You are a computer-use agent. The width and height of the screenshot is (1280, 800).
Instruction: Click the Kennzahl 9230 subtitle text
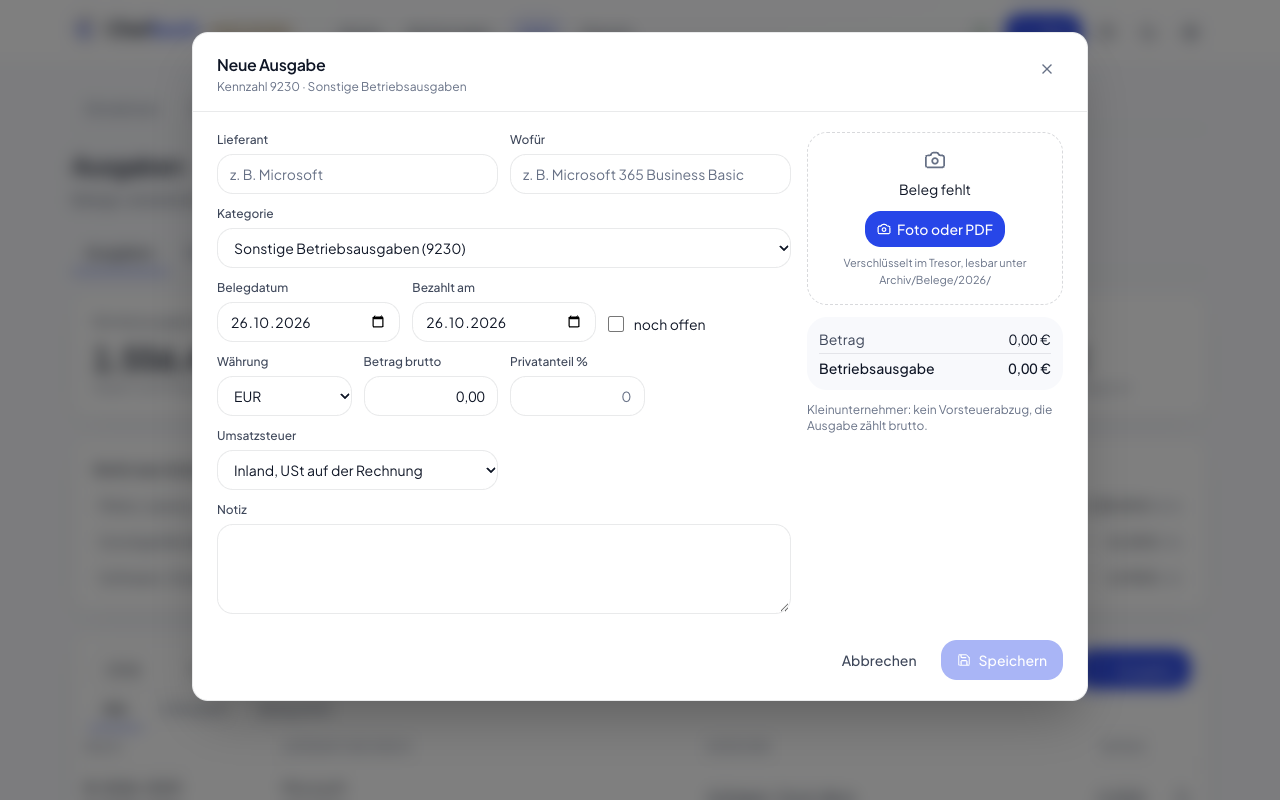(x=342, y=87)
